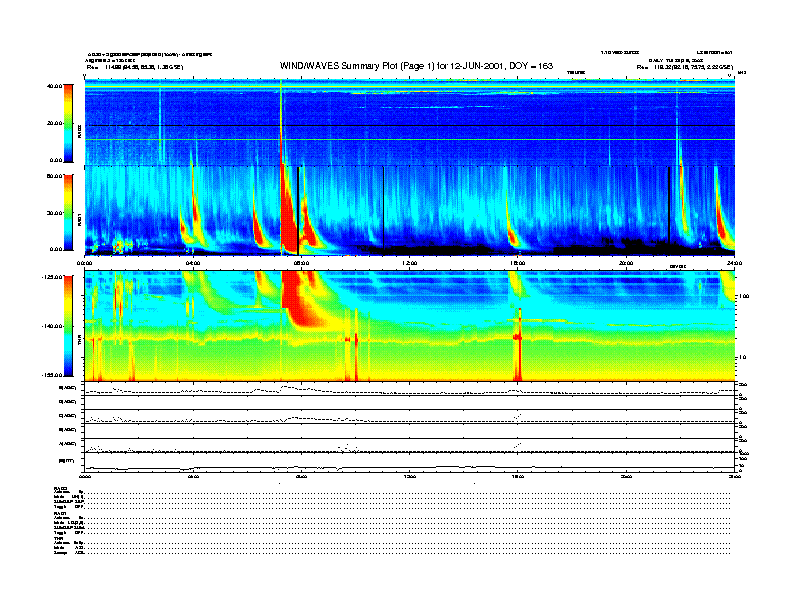
Task: Click the 04:00 tick label under RAD1 panel
Action: [x=193, y=263]
